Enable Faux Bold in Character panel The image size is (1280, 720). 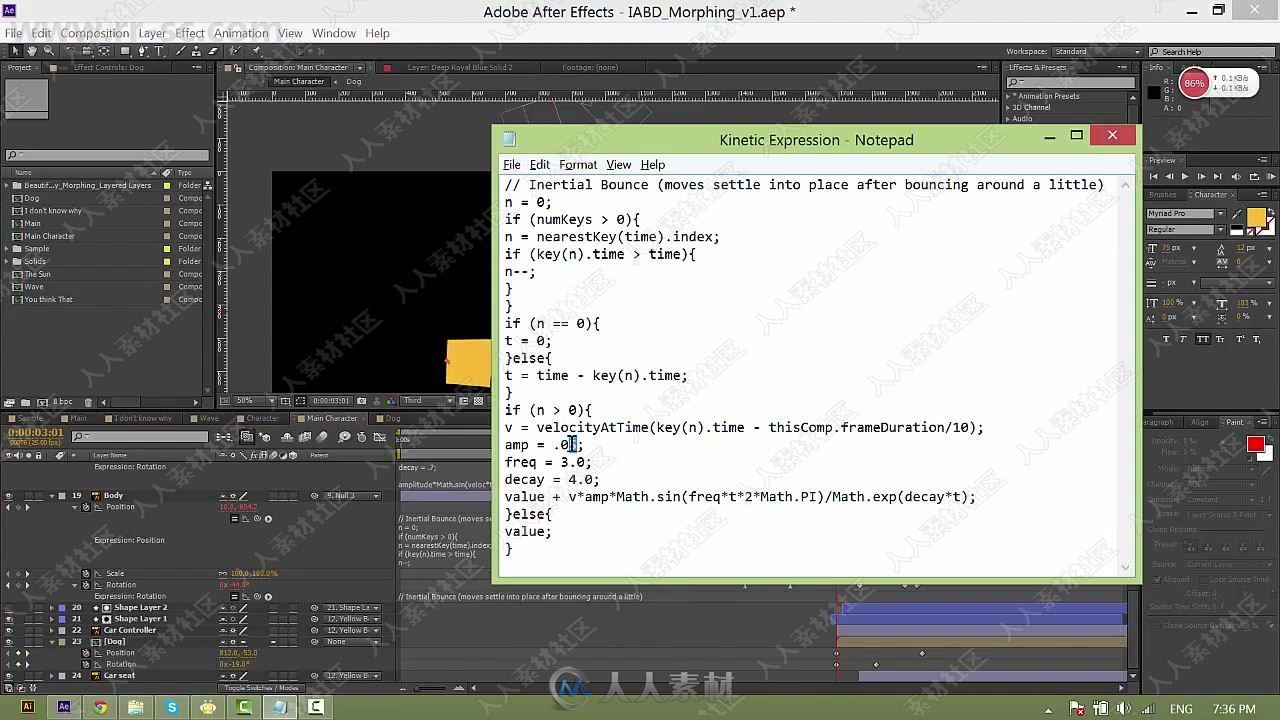coord(1166,339)
